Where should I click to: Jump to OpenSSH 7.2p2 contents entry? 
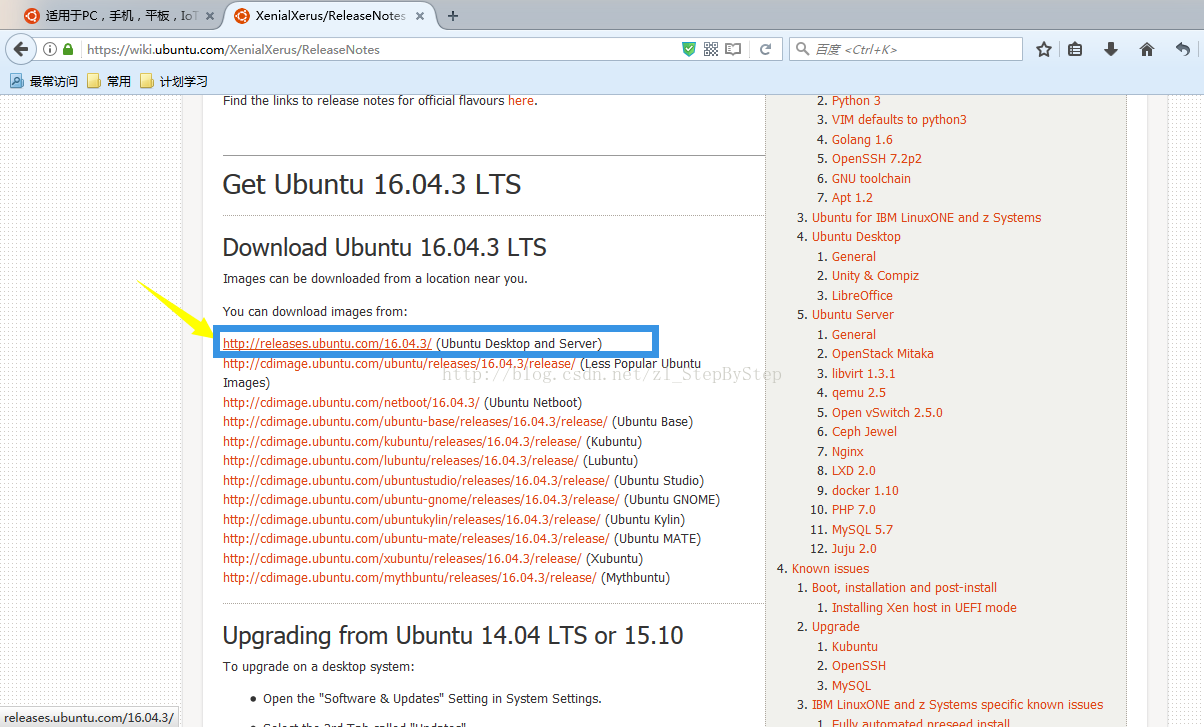877,158
